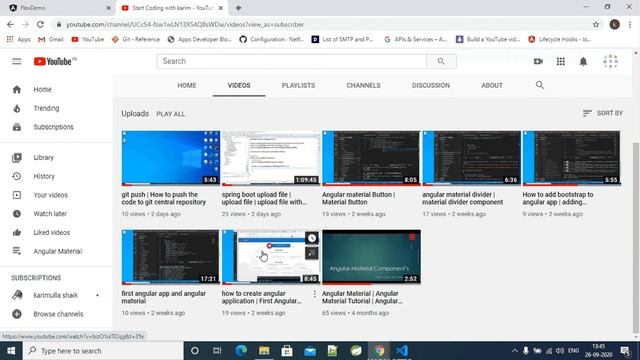Open the angular material divider thumbnail
This screenshot has height=360, width=640.
point(471,158)
